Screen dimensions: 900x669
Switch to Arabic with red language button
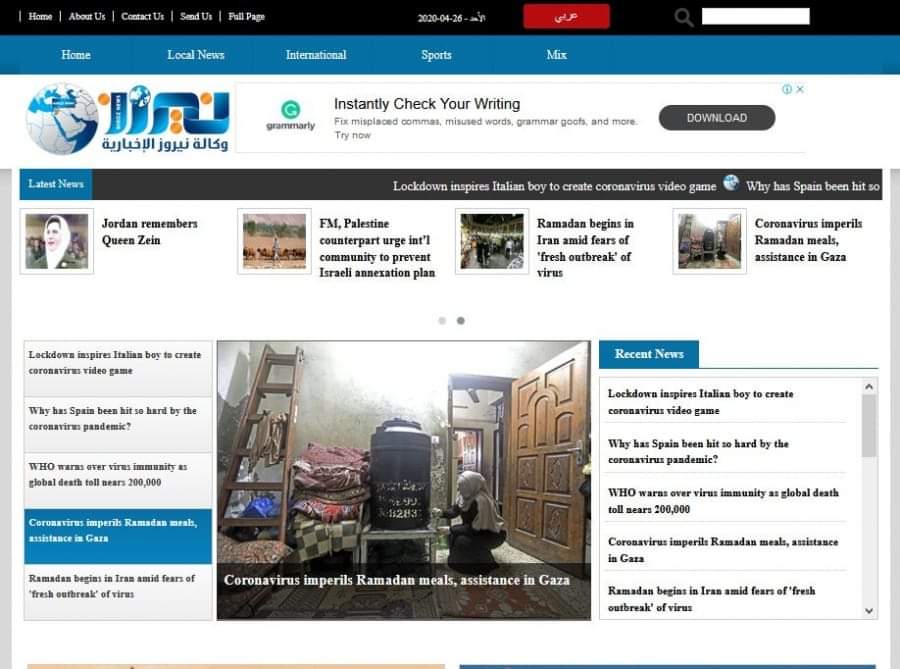tap(566, 16)
